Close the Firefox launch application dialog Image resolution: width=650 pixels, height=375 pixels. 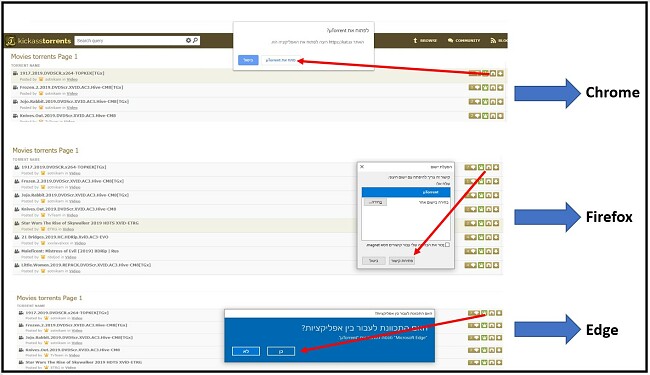coord(362,167)
